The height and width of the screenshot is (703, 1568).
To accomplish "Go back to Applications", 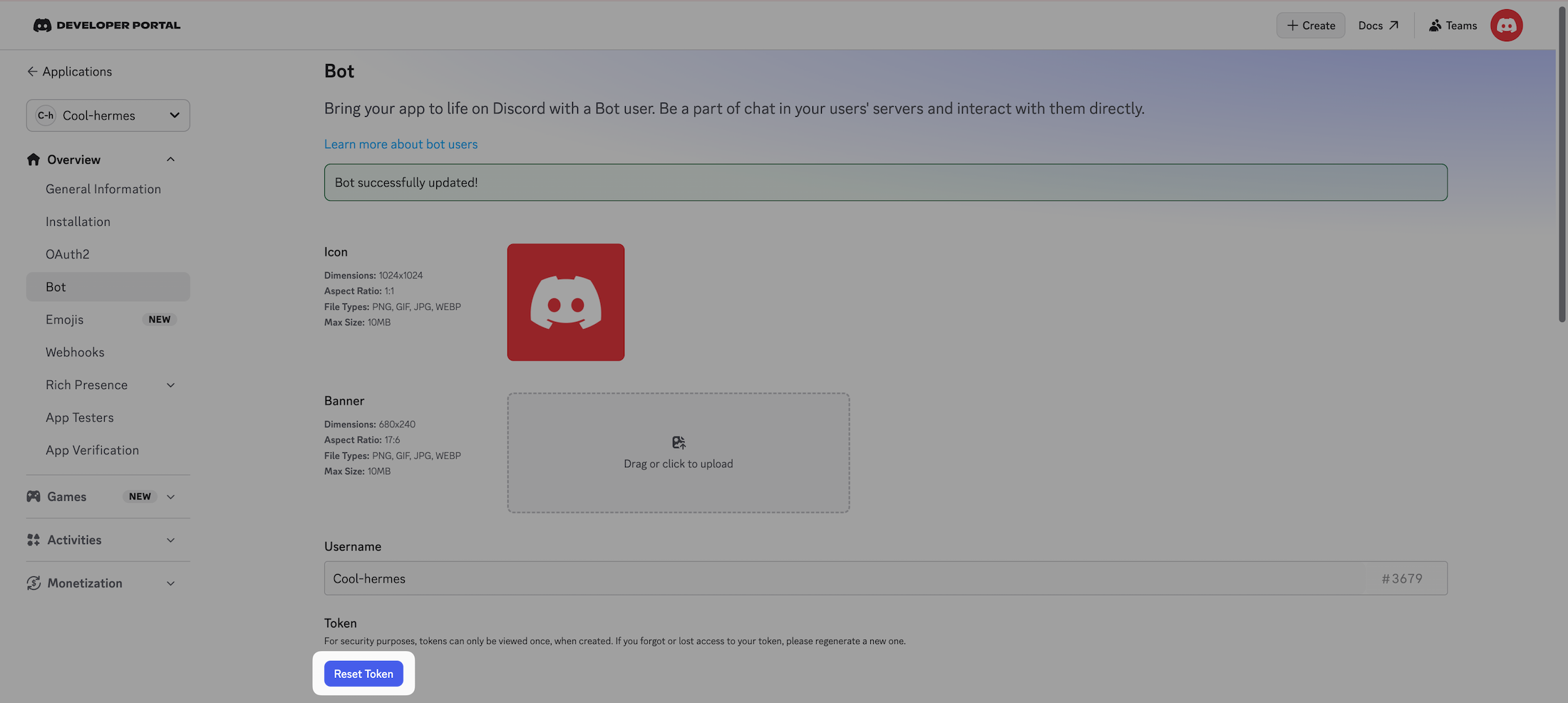I will (70, 71).
